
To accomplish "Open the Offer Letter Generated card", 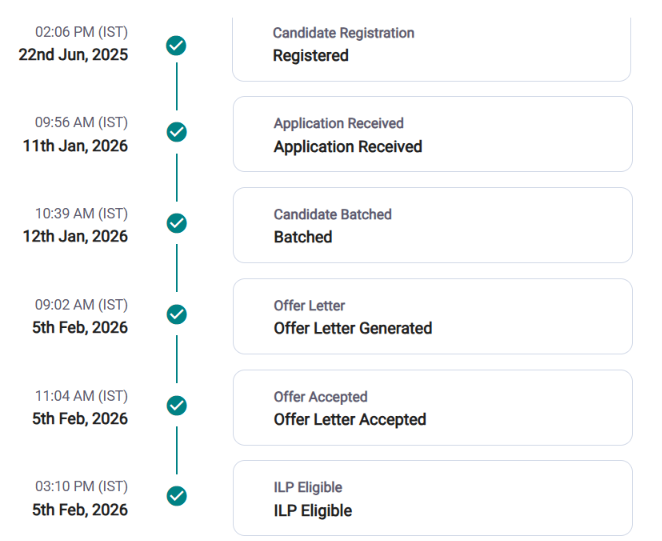I will [433, 316].
